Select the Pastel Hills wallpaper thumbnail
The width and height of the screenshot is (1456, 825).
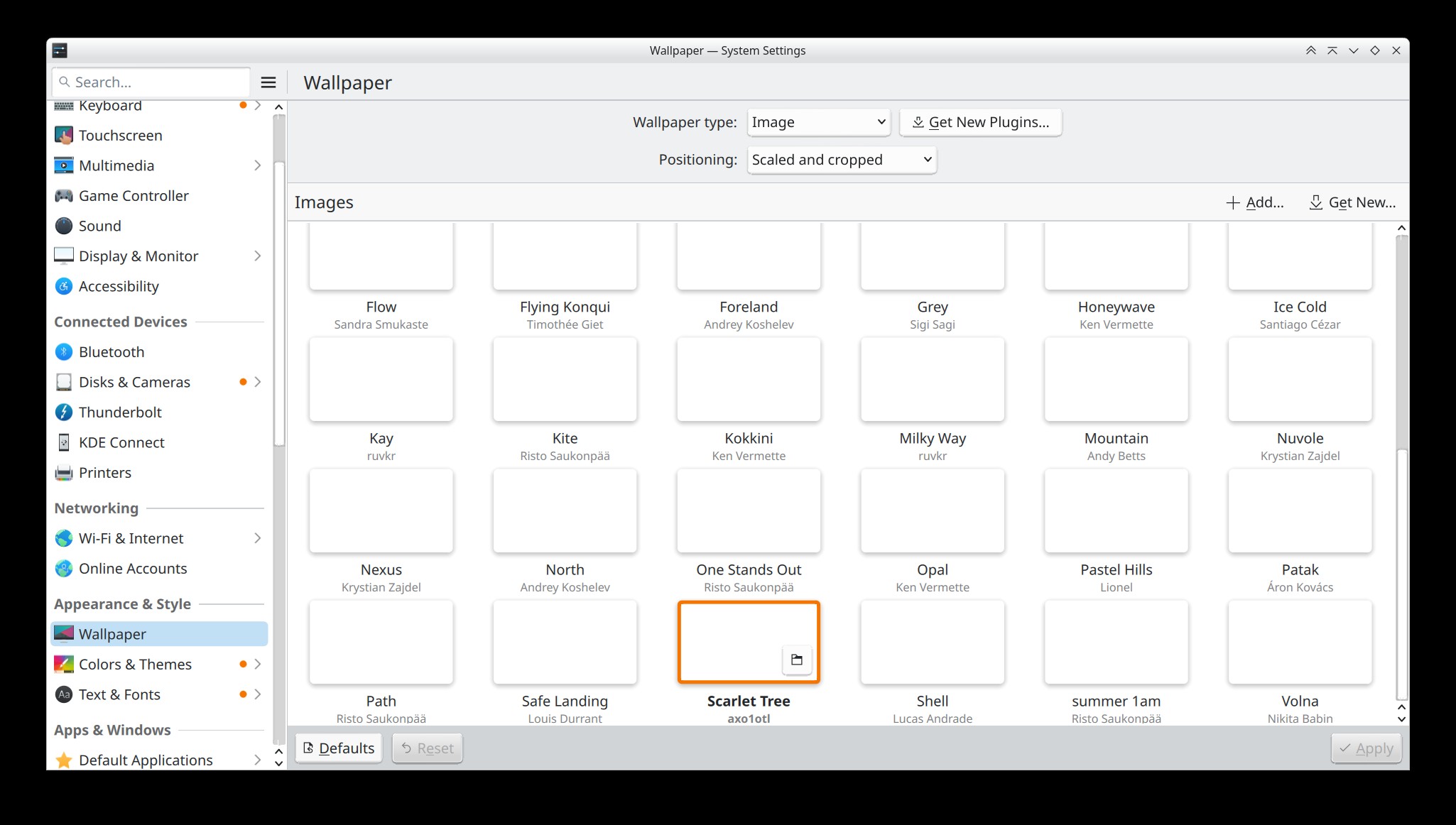point(1117,510)
